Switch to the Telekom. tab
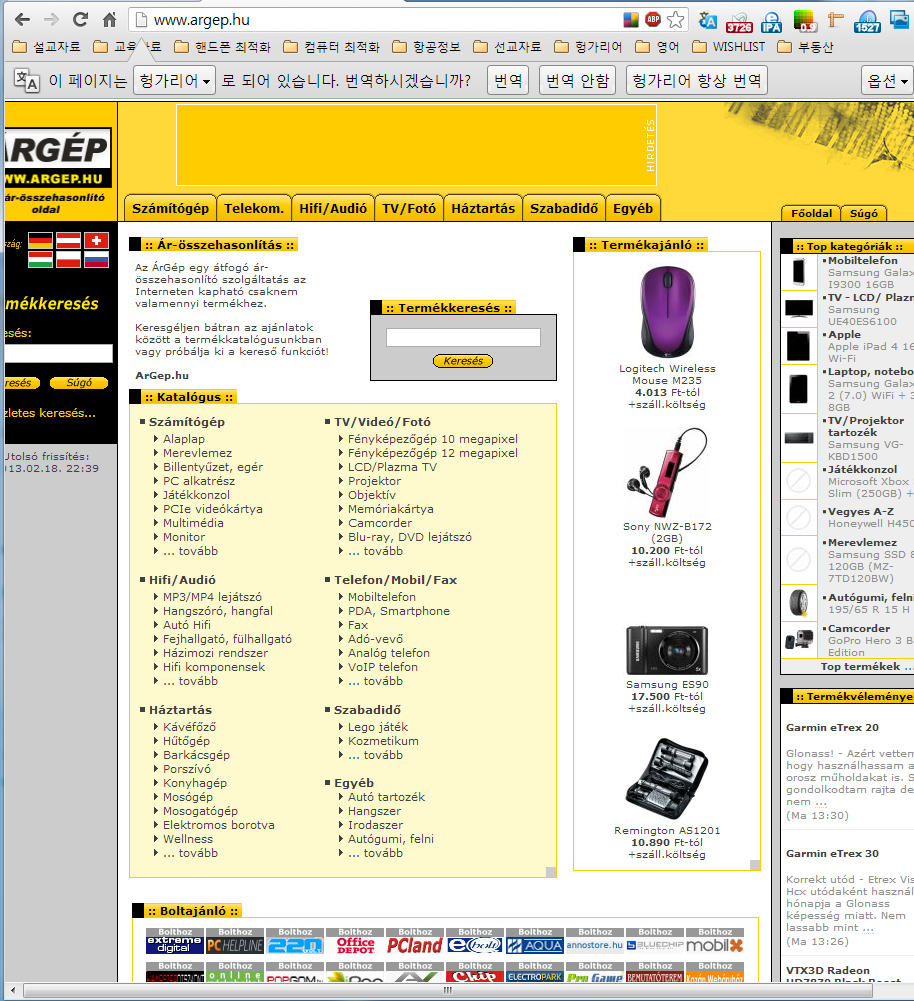 coord(254,209)
